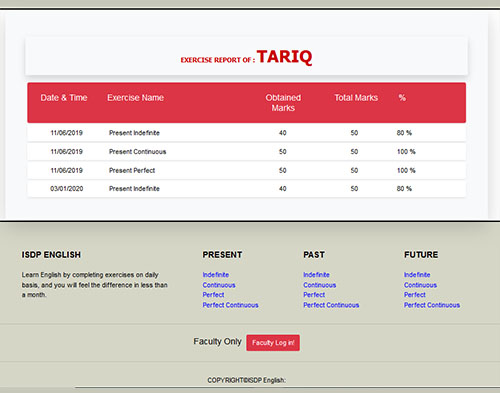
Task: Open Future Perfect footer link
Action: pyautogui.click(x=415, y=295)
